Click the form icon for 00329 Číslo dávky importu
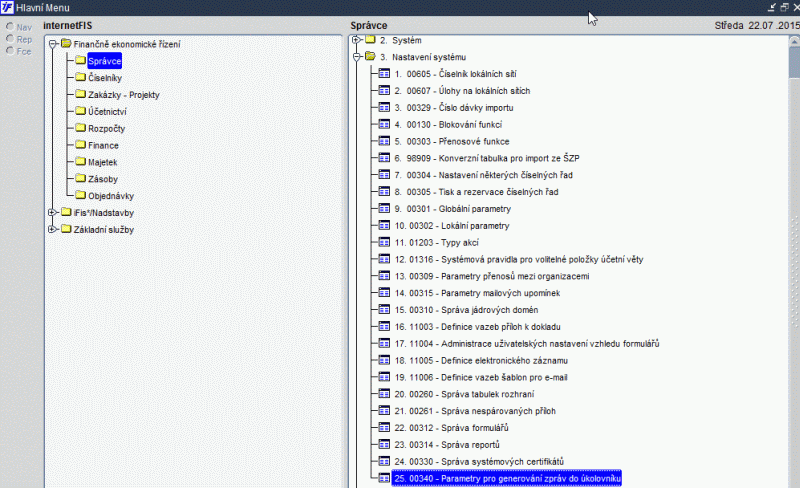The height and width of the screenshot is (488, 800). click(384, 107)
